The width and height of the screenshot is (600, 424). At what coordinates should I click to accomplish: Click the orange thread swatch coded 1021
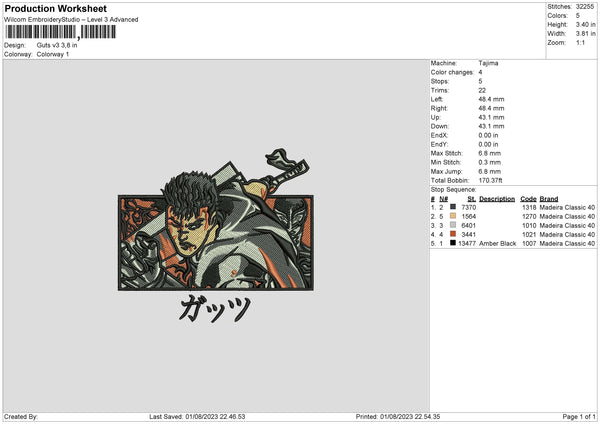pos(453,234)
